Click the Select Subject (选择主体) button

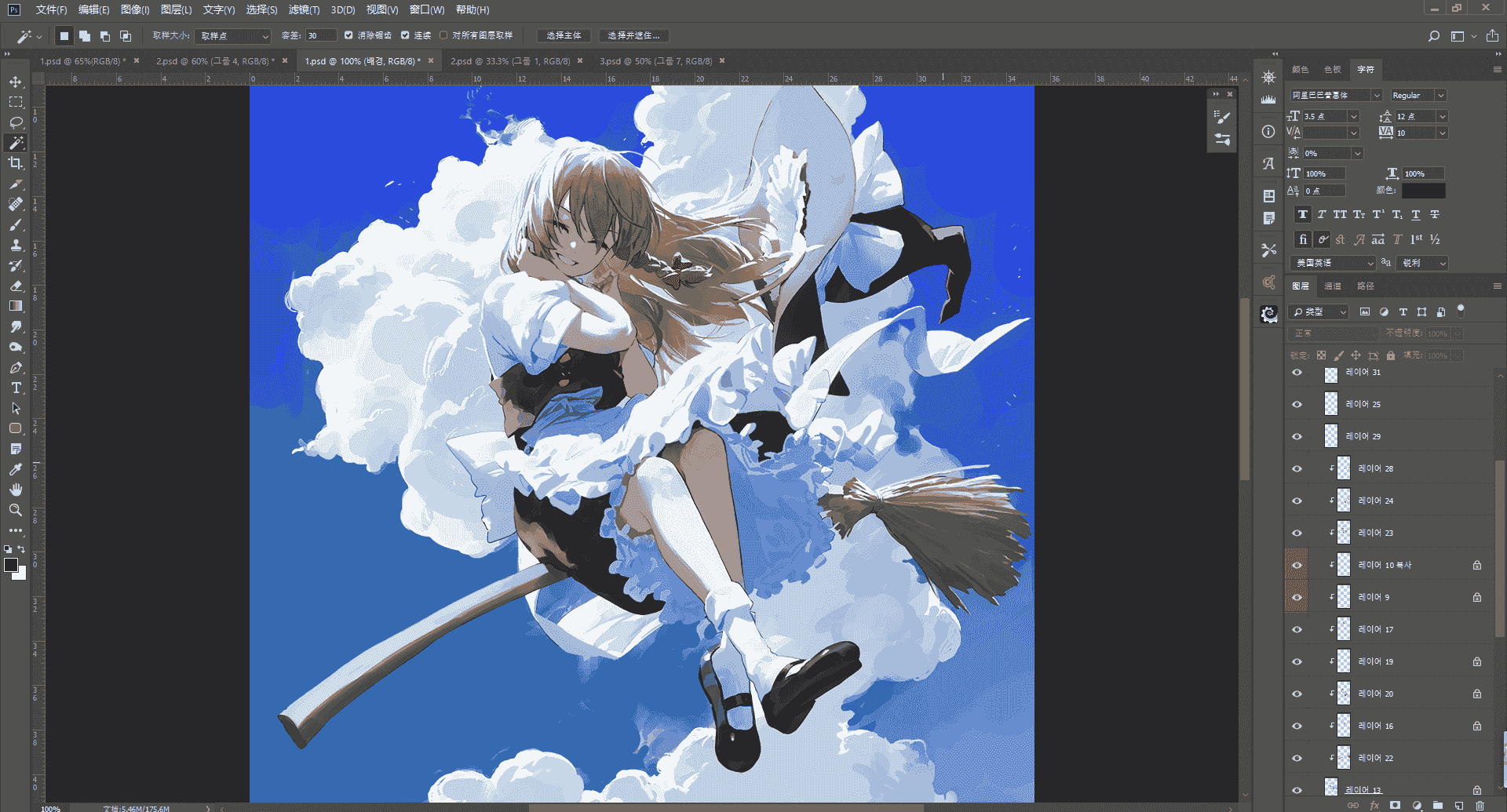click(564, 36)
